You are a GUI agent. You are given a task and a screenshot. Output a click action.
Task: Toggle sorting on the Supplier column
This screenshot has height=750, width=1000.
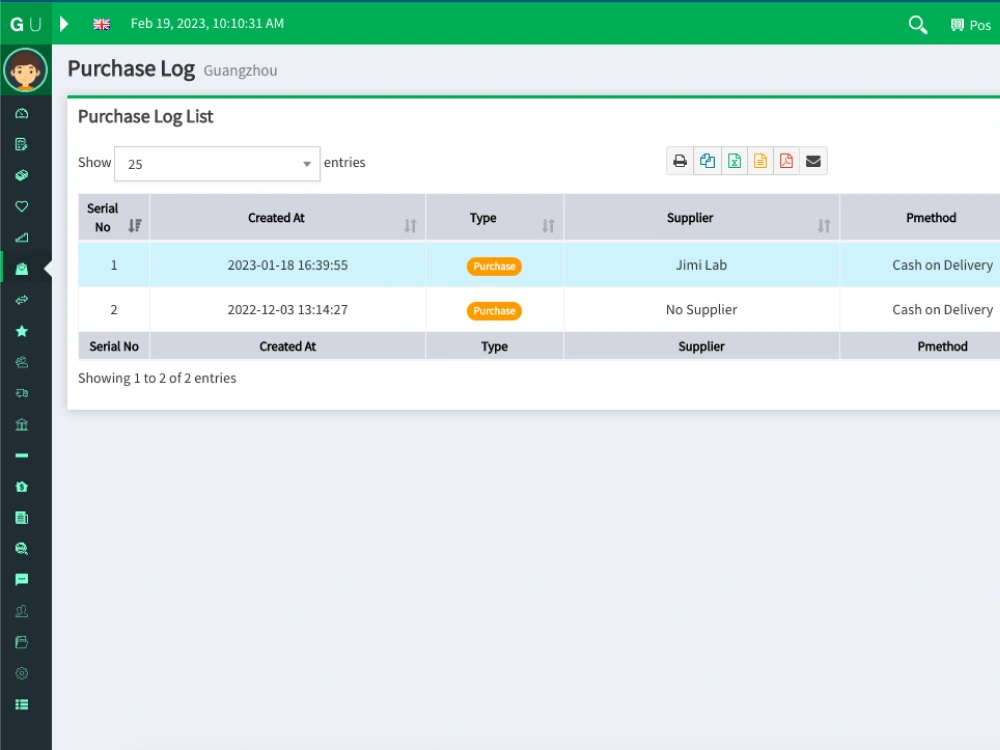coord(824,225)
